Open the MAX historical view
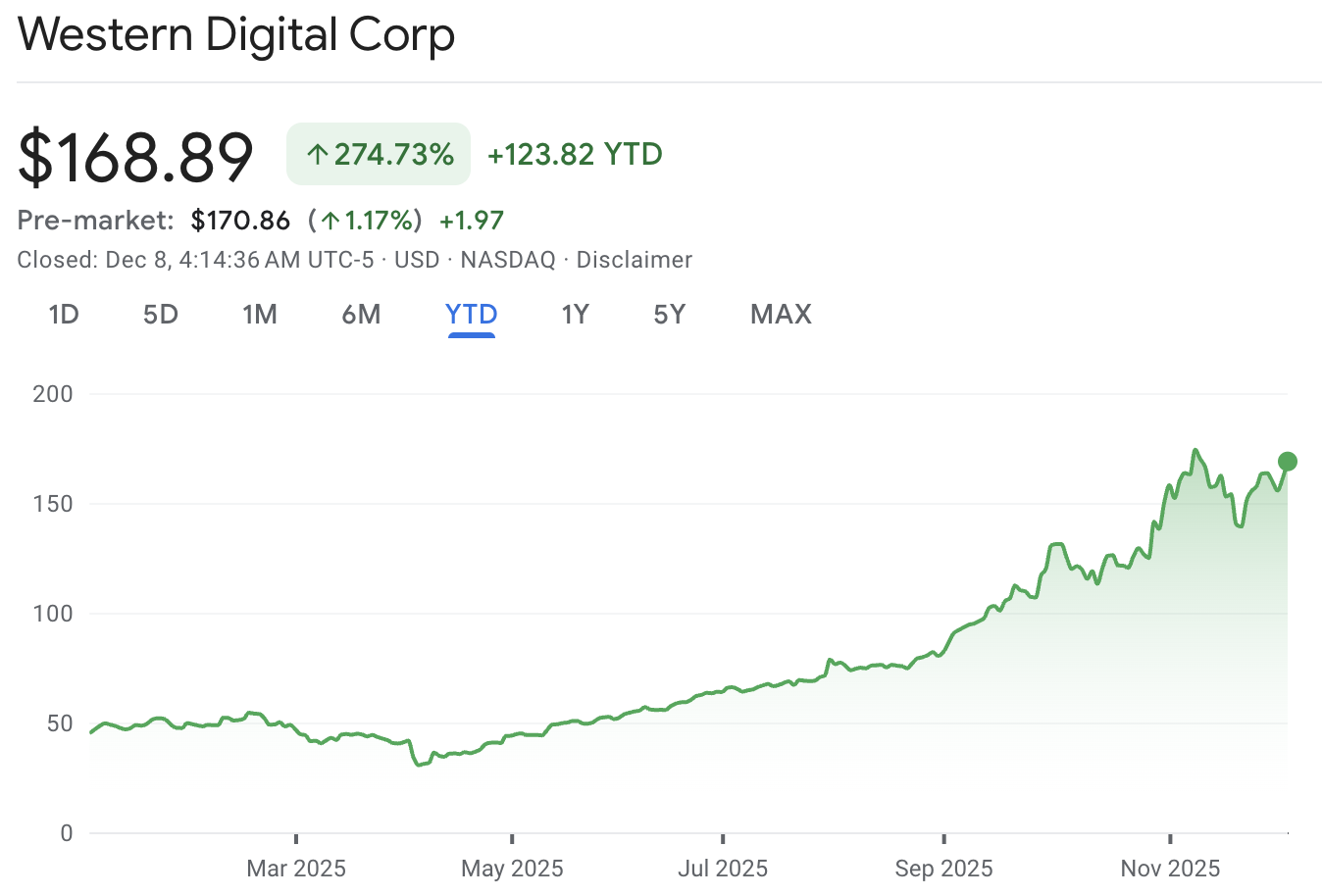 click(781, 314)
